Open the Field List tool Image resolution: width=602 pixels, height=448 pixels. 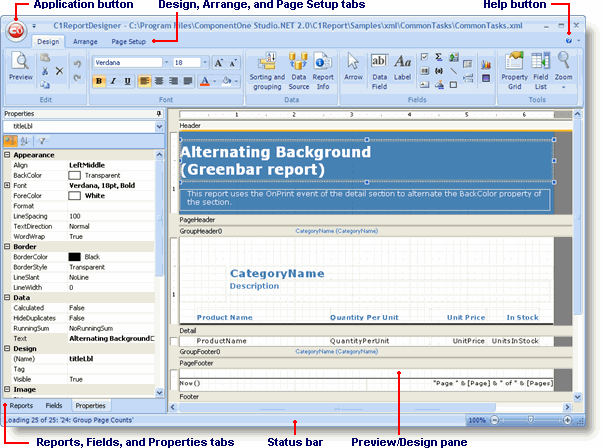point(540,68)
